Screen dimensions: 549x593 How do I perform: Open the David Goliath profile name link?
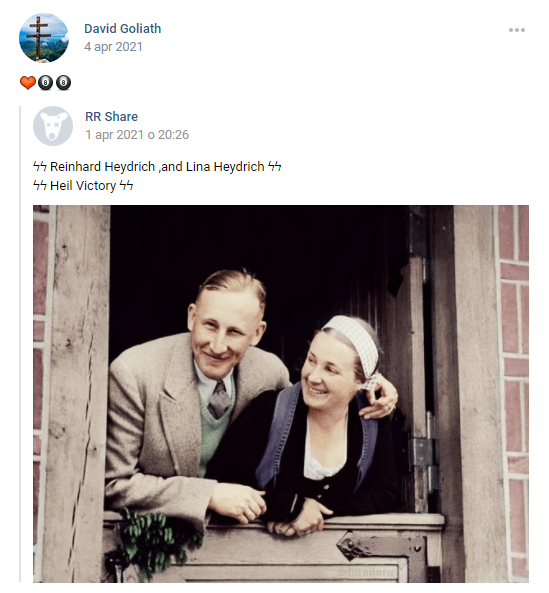point(123,28)
